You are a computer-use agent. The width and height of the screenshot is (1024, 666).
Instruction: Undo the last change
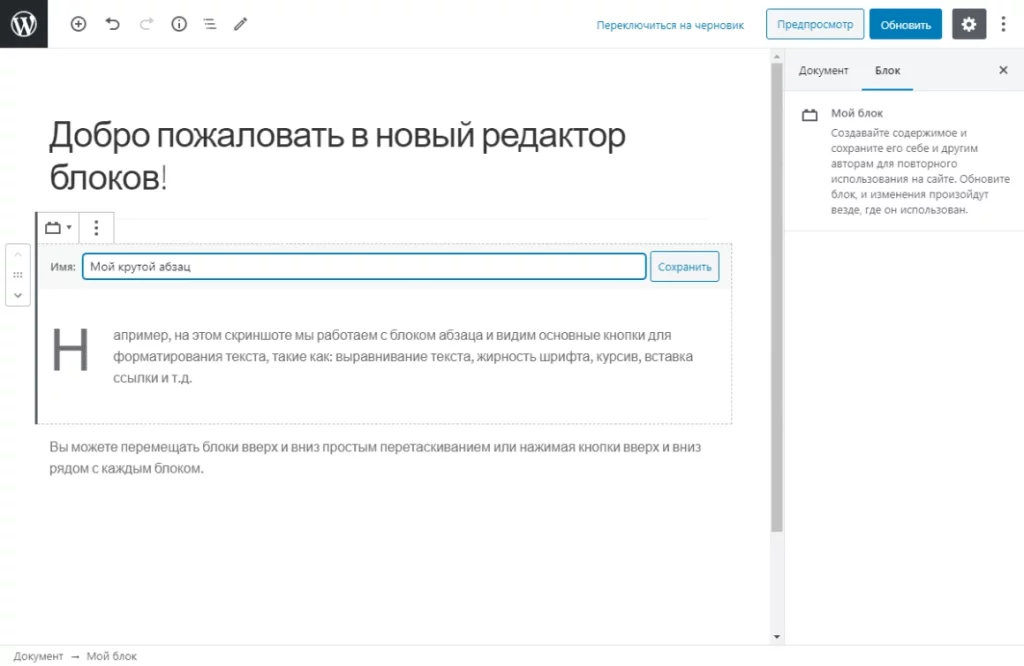pyautogui.click(x=111, y=24)
